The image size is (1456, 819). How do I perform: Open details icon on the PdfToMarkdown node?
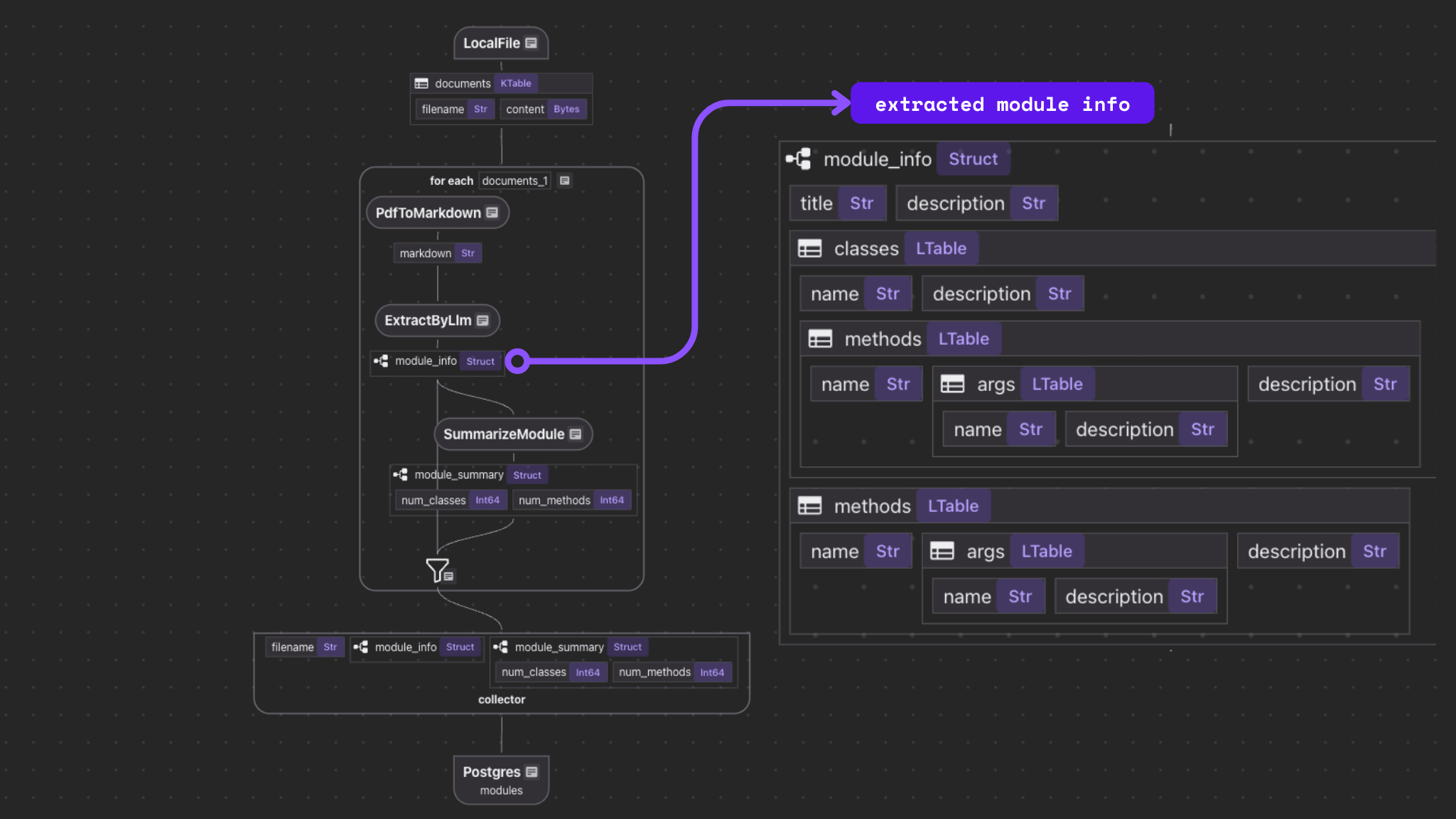point(492,212)
